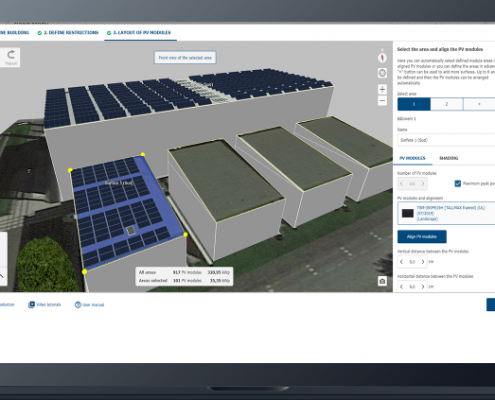
Task: Click the bottom-left yellow corner handle of selected roof
Action: [84, 272]
